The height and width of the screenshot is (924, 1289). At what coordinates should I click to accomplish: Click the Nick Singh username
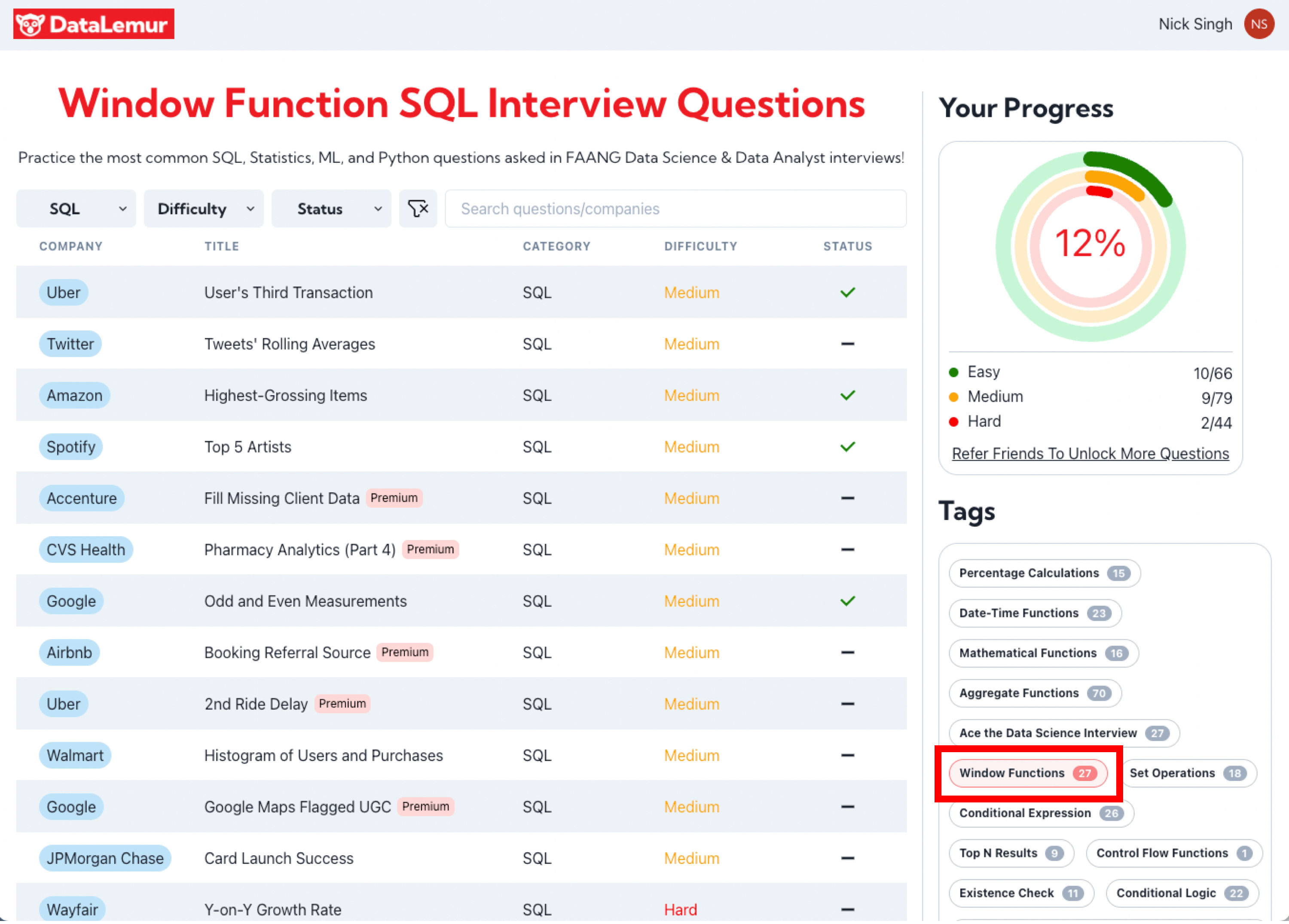1195,24
